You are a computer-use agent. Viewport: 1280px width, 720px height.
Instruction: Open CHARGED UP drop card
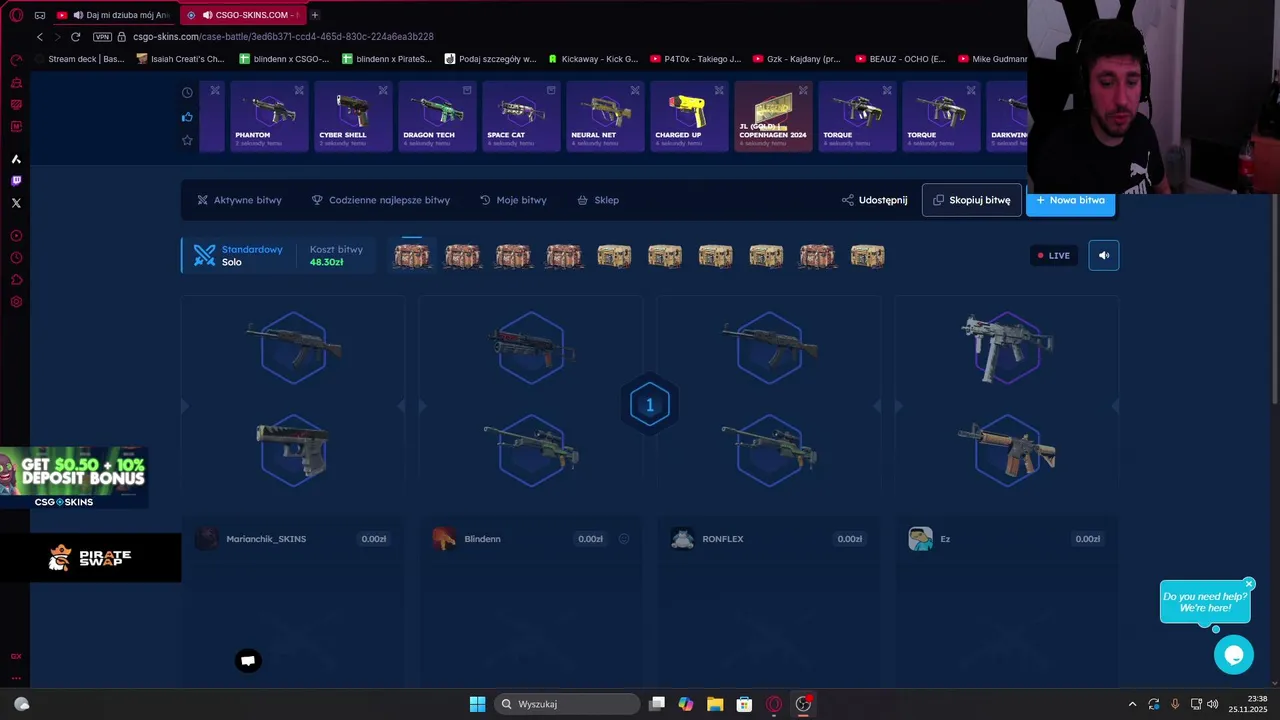coord(689,116)
